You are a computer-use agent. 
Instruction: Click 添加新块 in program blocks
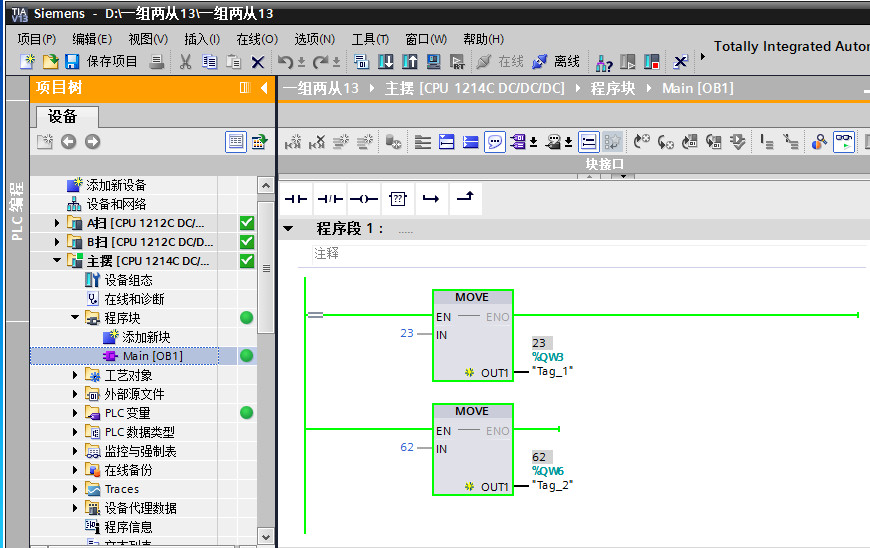(146, 337)
